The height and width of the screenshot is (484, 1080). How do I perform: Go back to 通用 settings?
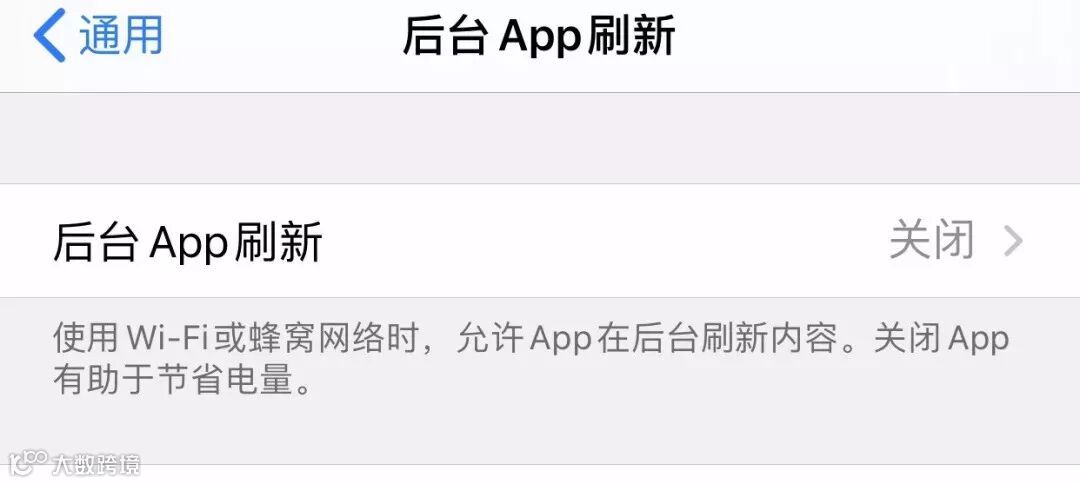98,36
